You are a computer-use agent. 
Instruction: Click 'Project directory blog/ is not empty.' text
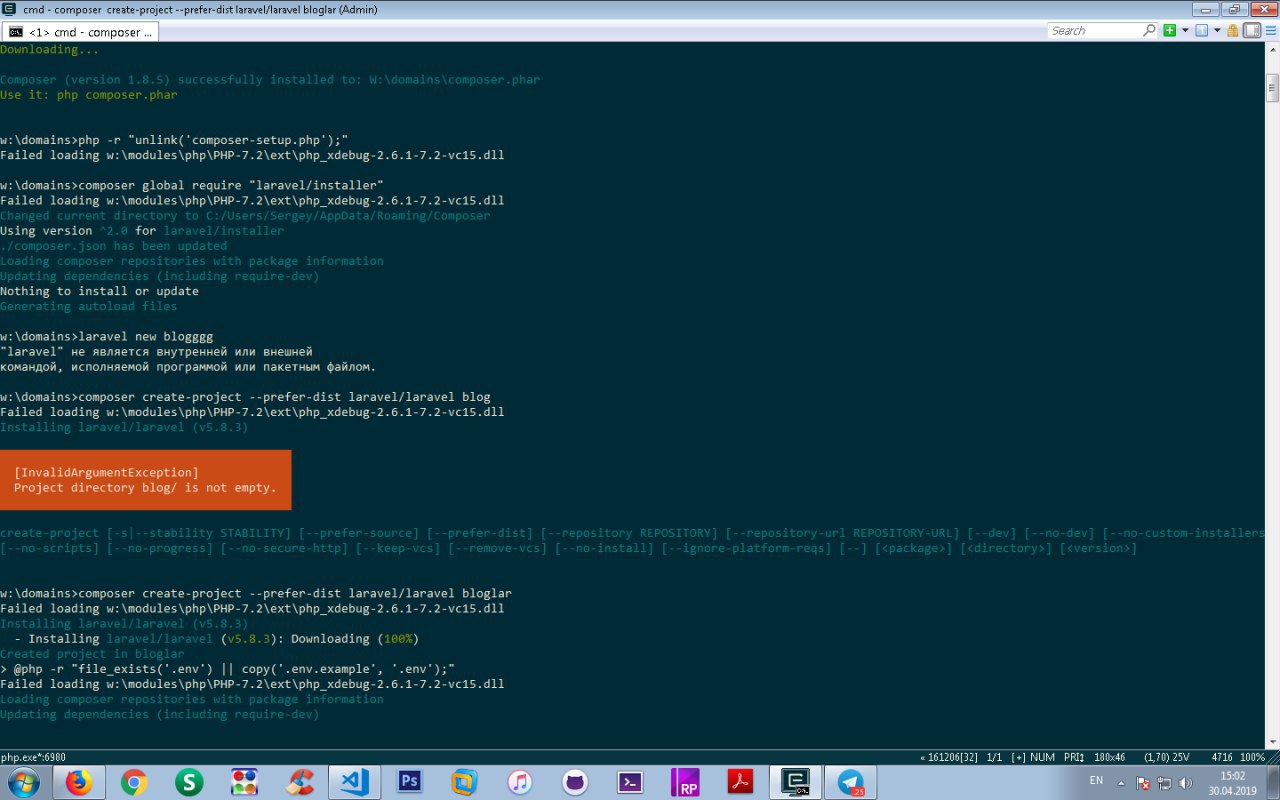(145, 488)
